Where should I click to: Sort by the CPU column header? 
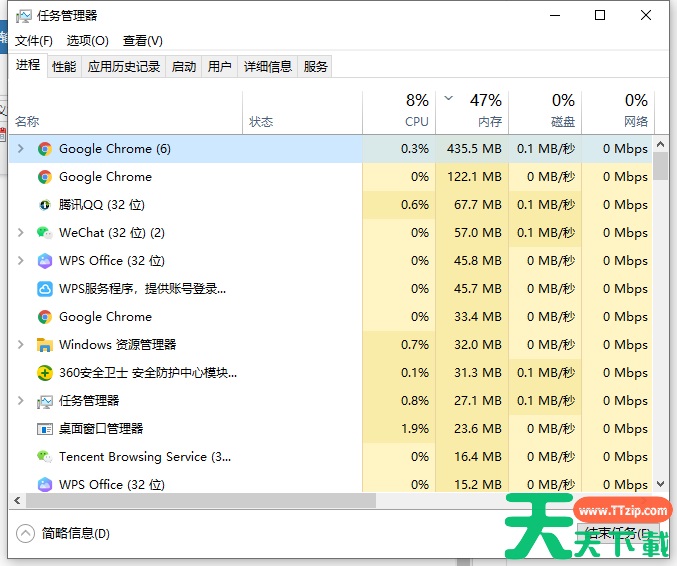click(x=399, y=113)
